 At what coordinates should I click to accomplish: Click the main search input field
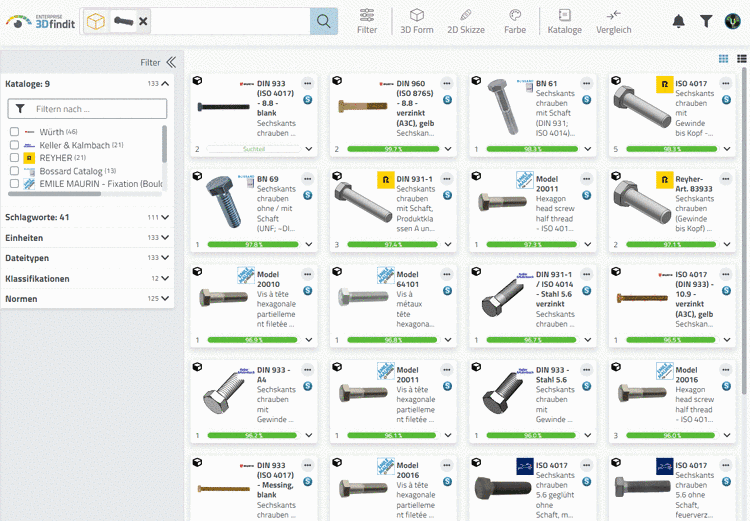pos(230,21)
